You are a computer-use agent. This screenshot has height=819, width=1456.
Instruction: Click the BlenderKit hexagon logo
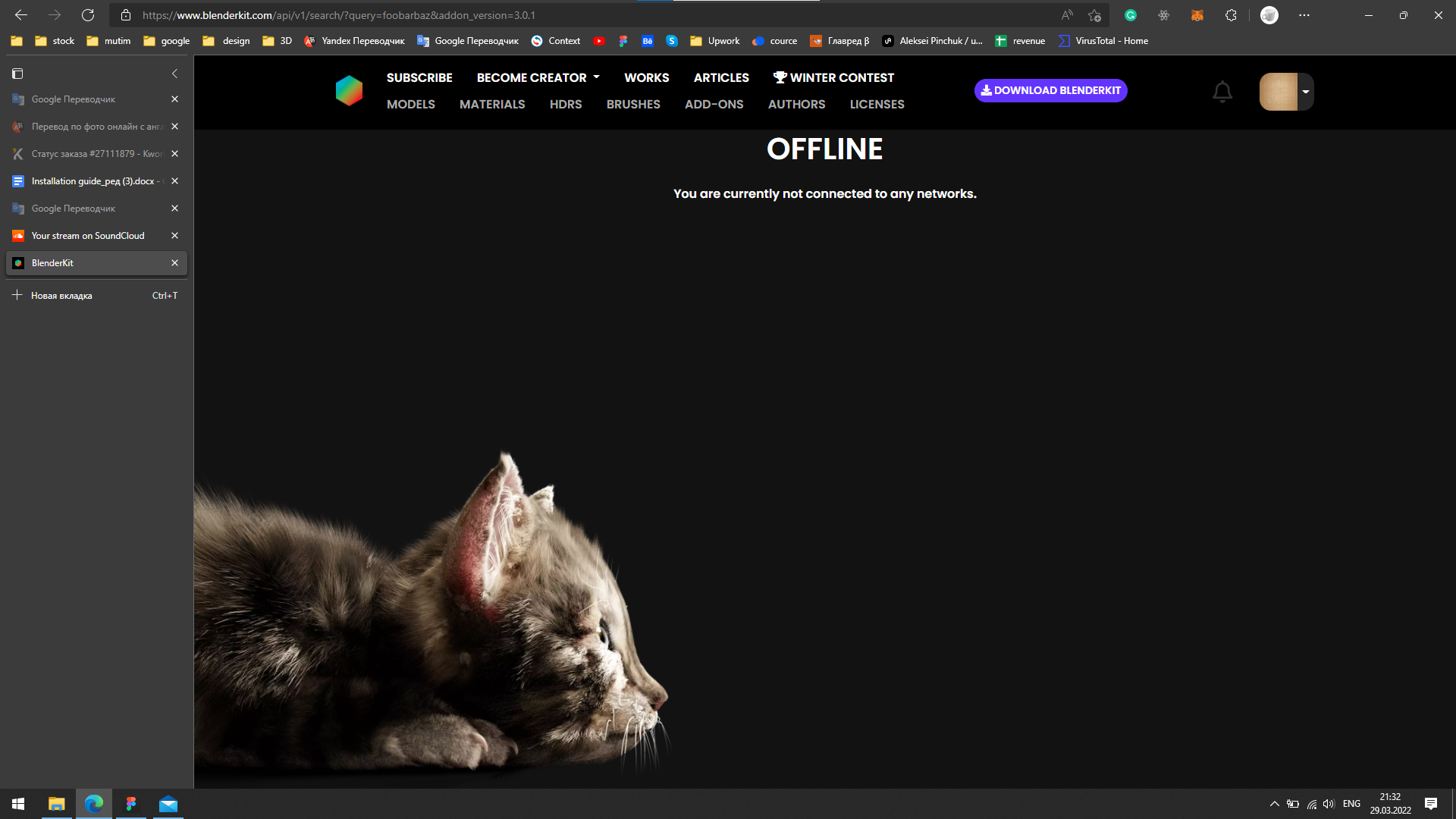[x=349, y=90]
